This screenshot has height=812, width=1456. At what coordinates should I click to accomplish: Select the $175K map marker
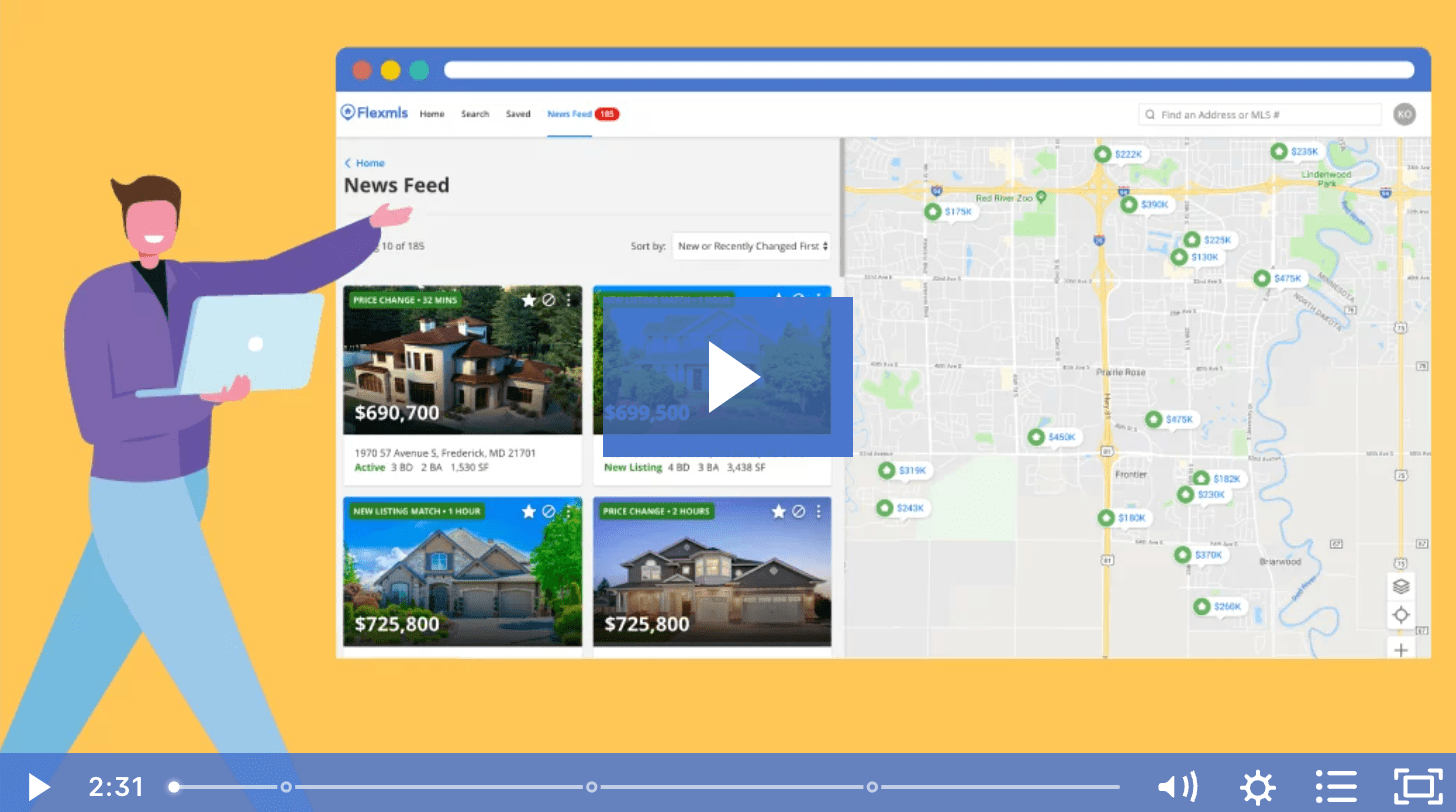click(x=949, y=211)
